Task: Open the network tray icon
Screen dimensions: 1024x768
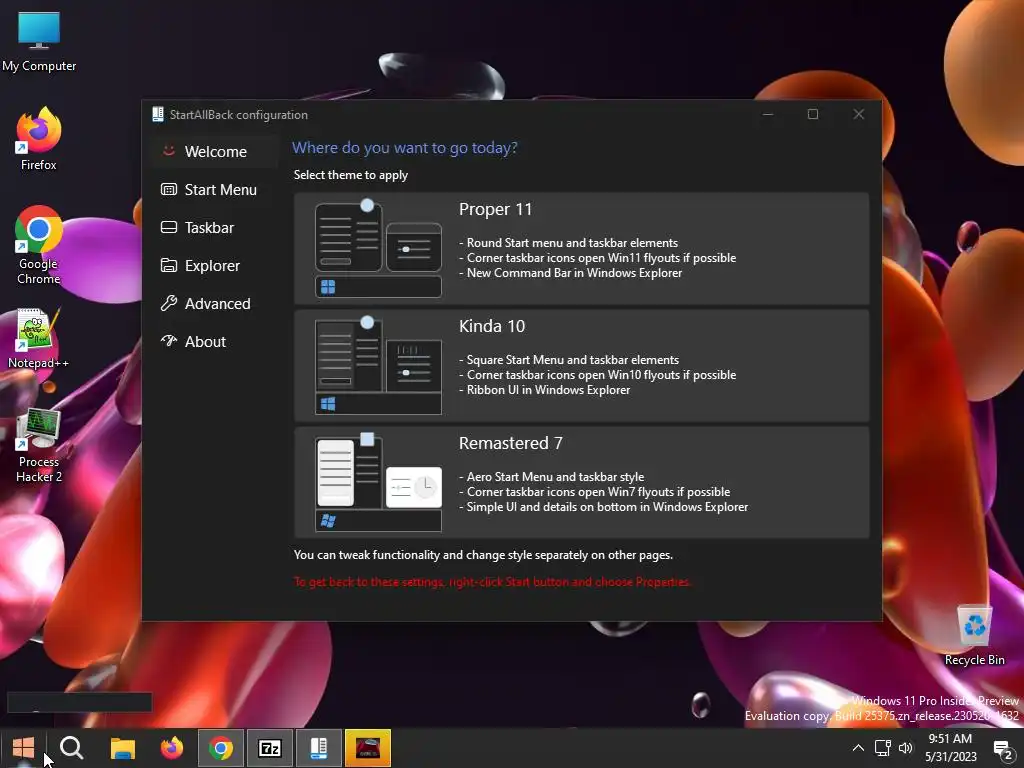Action: 882,748
